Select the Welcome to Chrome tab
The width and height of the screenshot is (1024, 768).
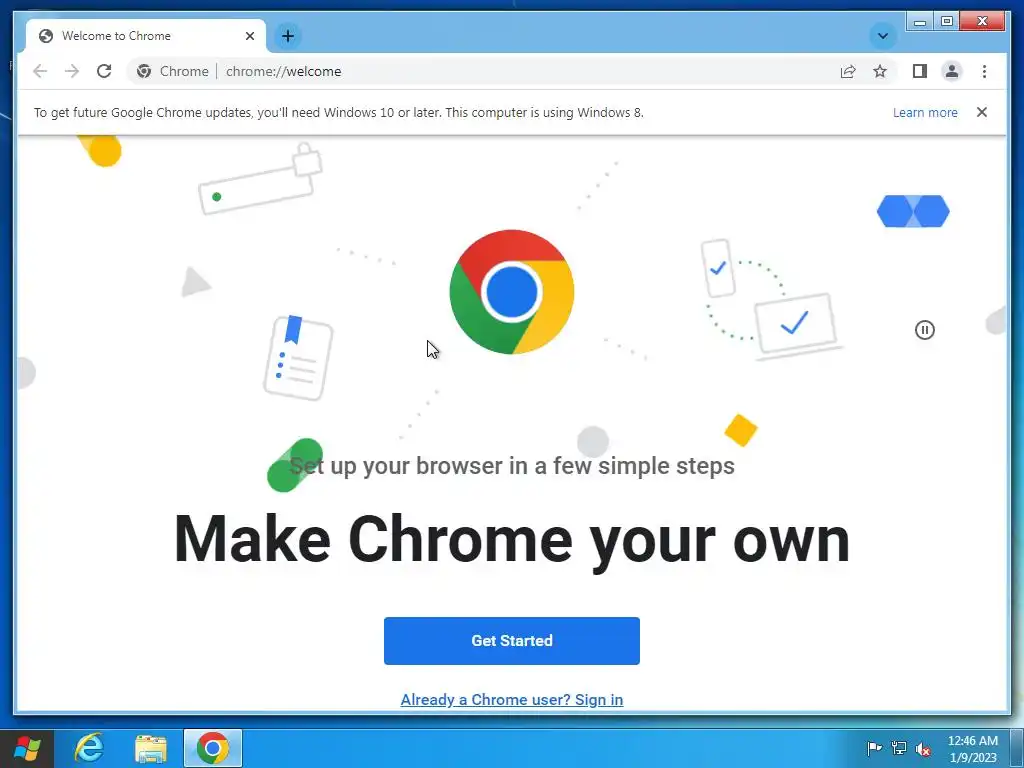(146, 36)
